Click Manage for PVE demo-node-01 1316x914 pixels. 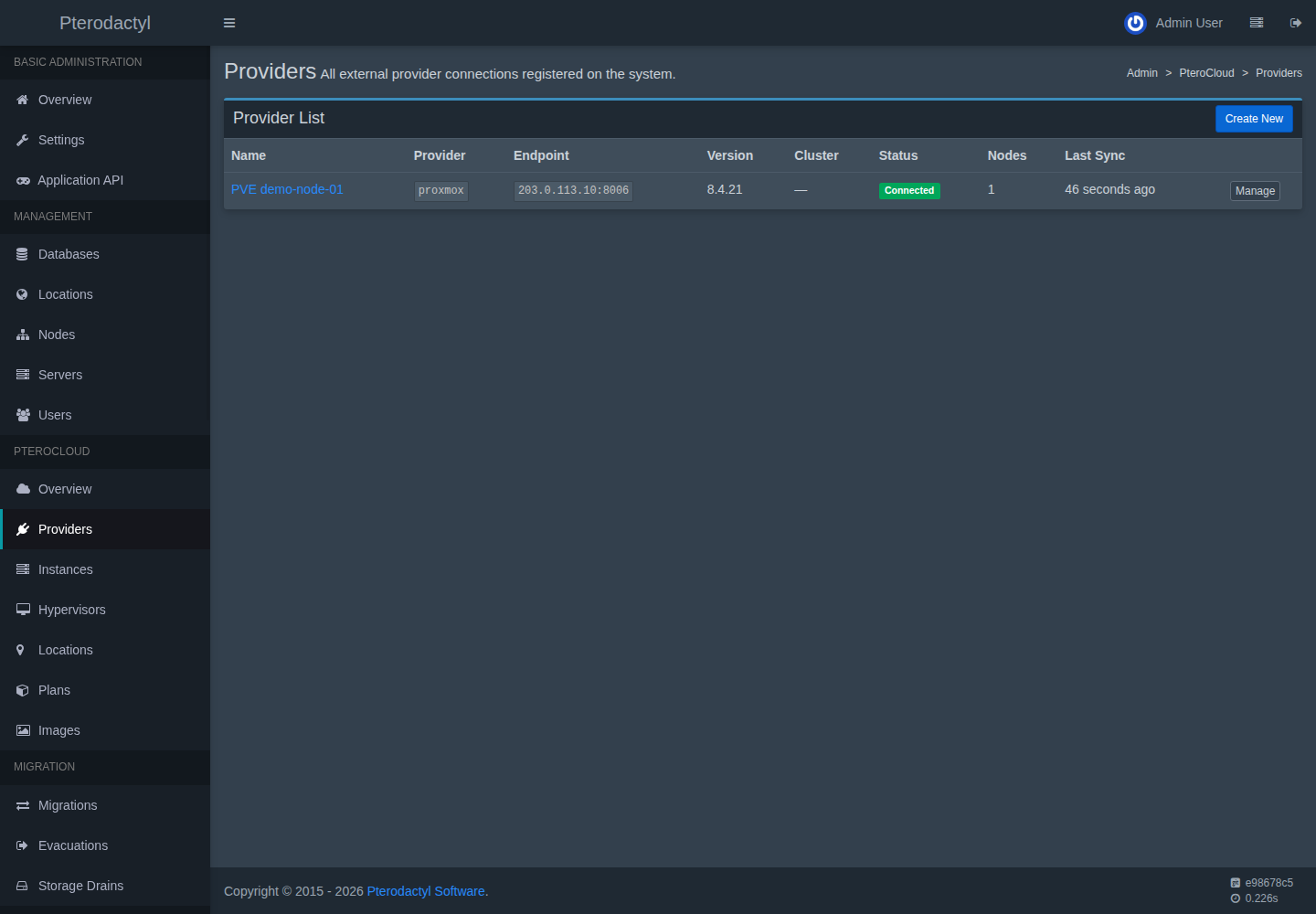(1255, 191)
